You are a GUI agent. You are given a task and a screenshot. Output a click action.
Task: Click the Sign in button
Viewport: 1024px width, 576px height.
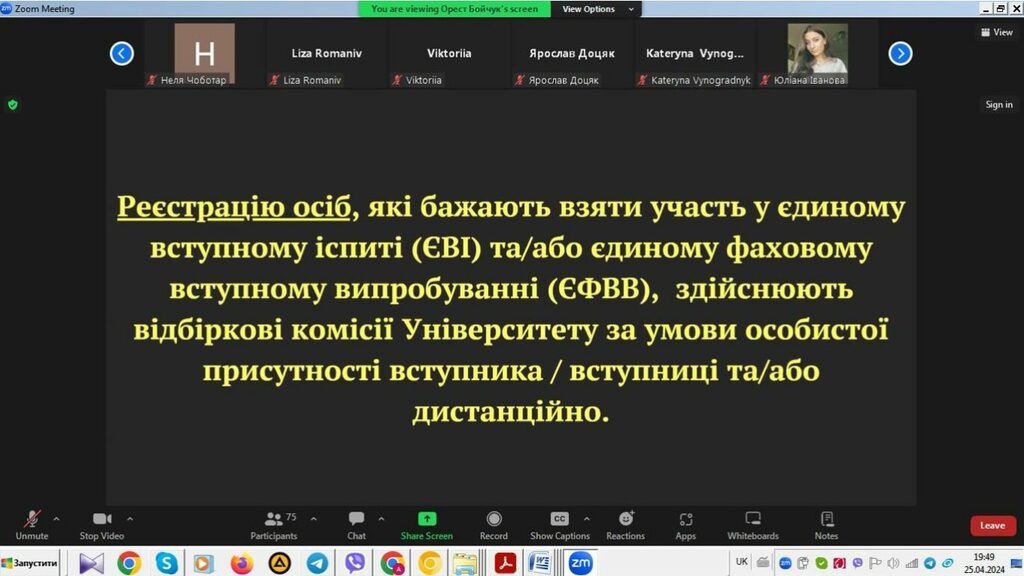(998, 105)
